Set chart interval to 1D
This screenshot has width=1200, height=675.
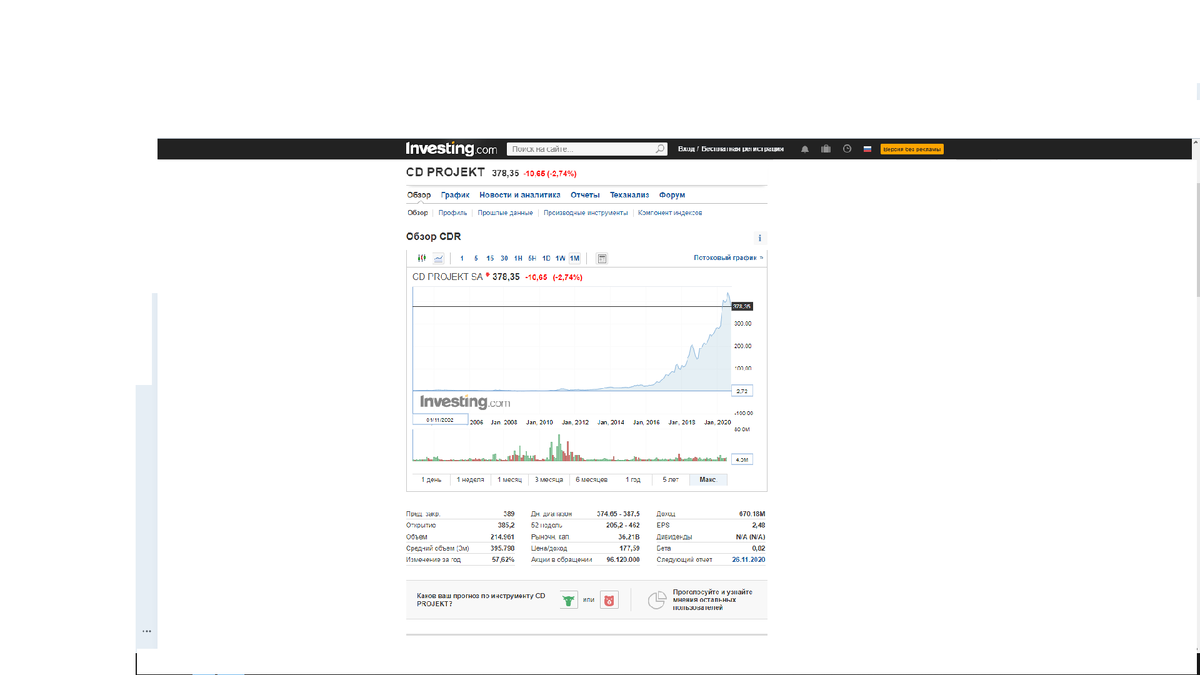pos(546,258)
